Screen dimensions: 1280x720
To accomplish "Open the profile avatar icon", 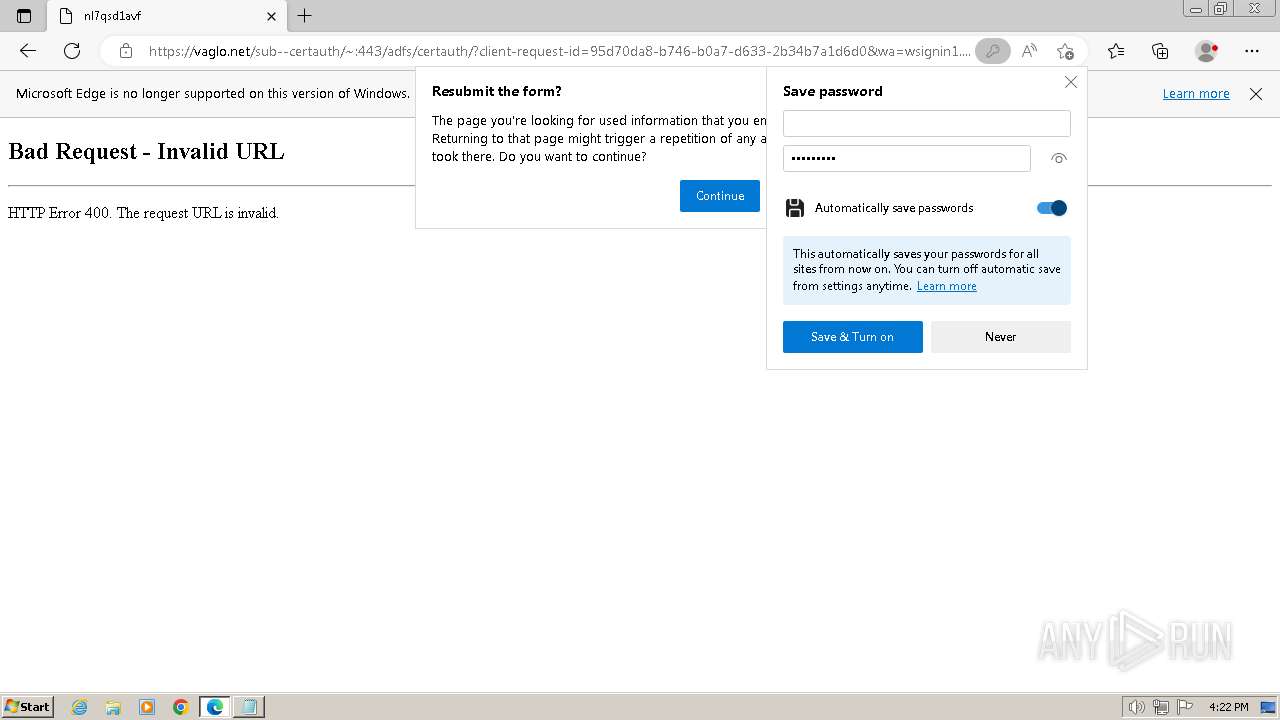I will (x=1207, y=51).
